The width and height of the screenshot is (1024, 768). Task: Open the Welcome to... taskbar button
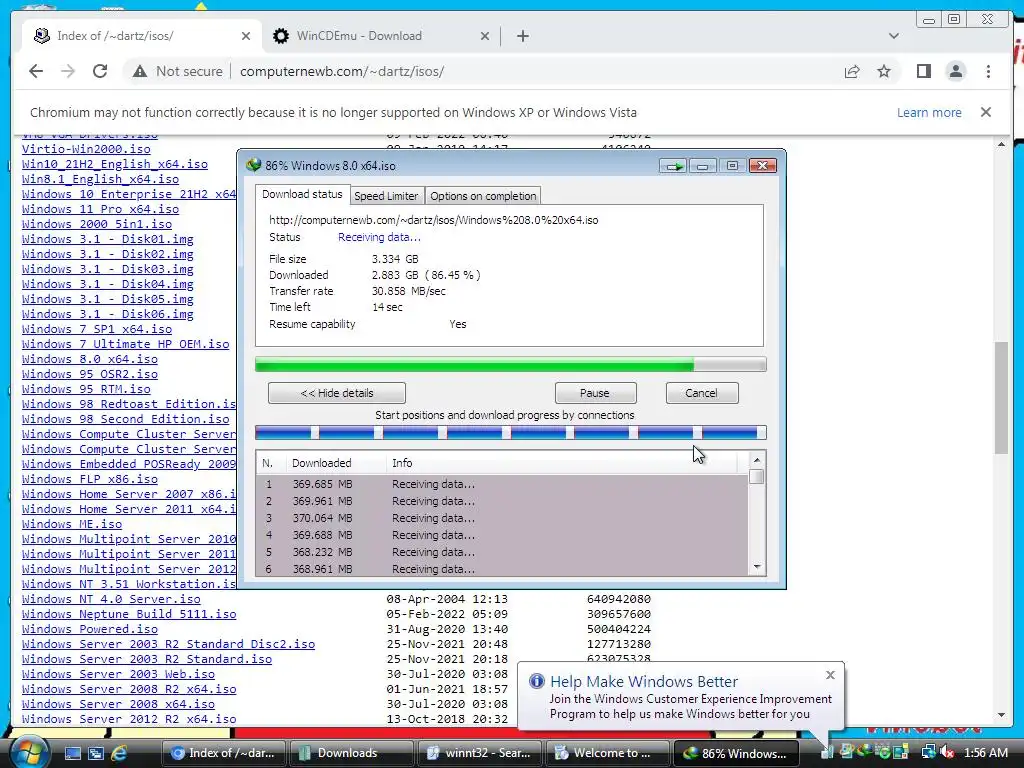tap(607, 753)
